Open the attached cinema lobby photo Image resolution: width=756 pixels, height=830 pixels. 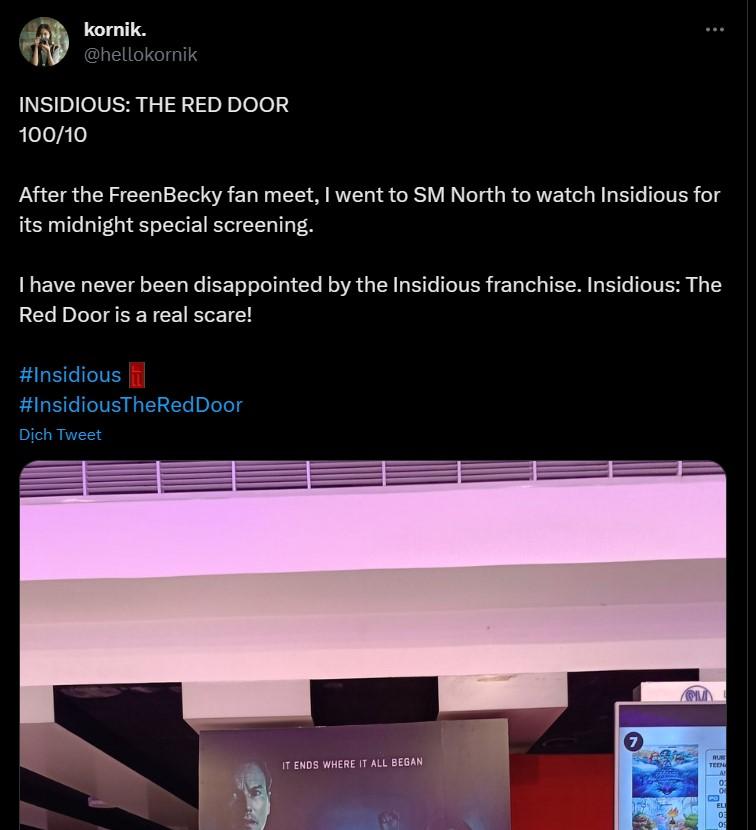click(x=373, y=645)
